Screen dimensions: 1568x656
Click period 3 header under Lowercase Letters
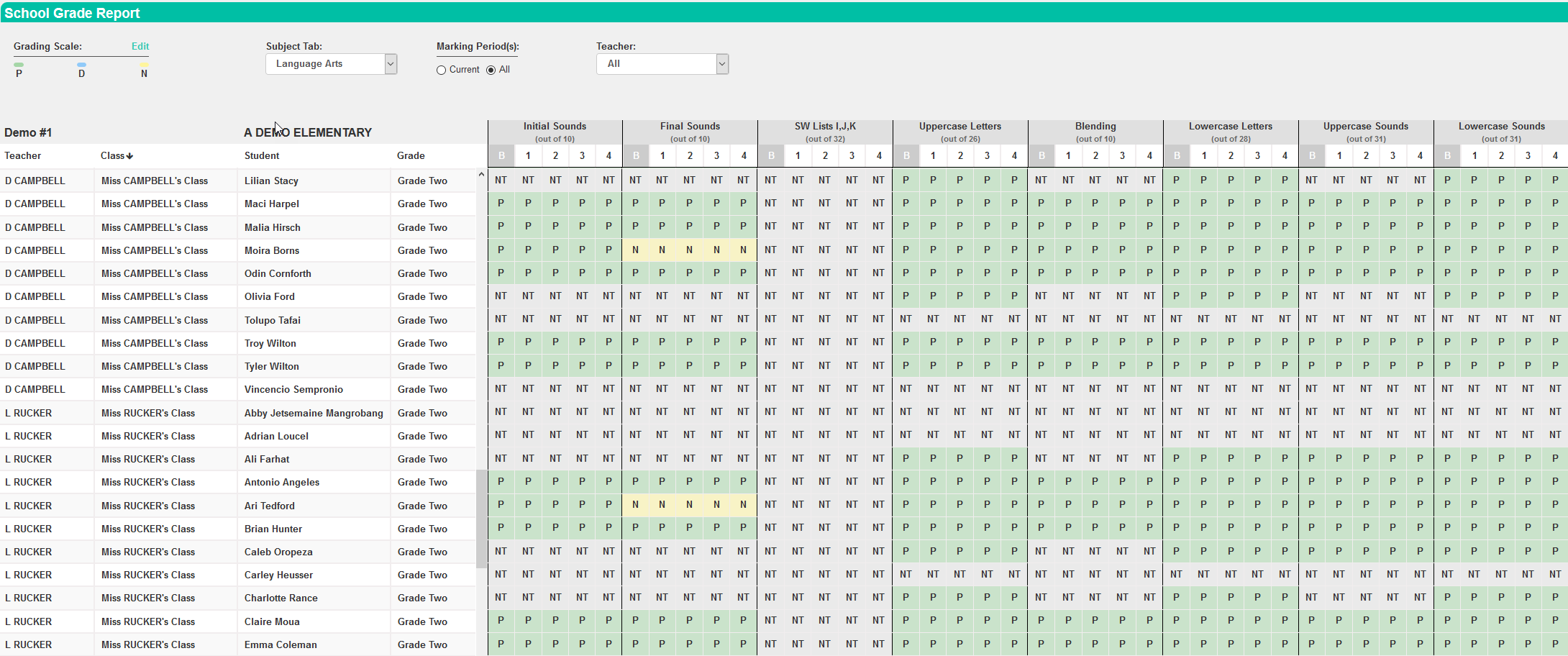[1257, 155]
